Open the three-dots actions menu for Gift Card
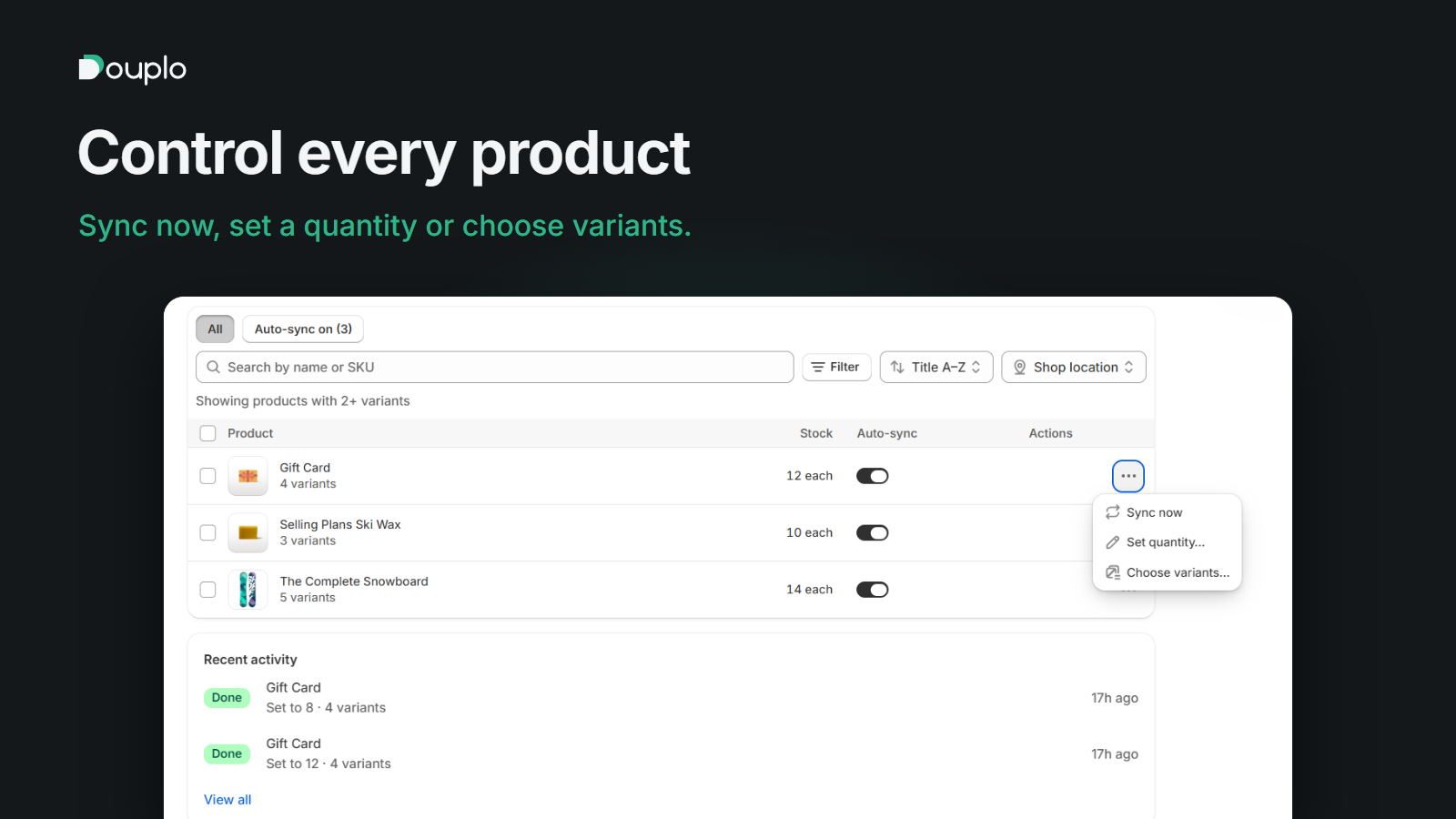This screenshot has height=819, width=1456. [x=1128, y=476]
